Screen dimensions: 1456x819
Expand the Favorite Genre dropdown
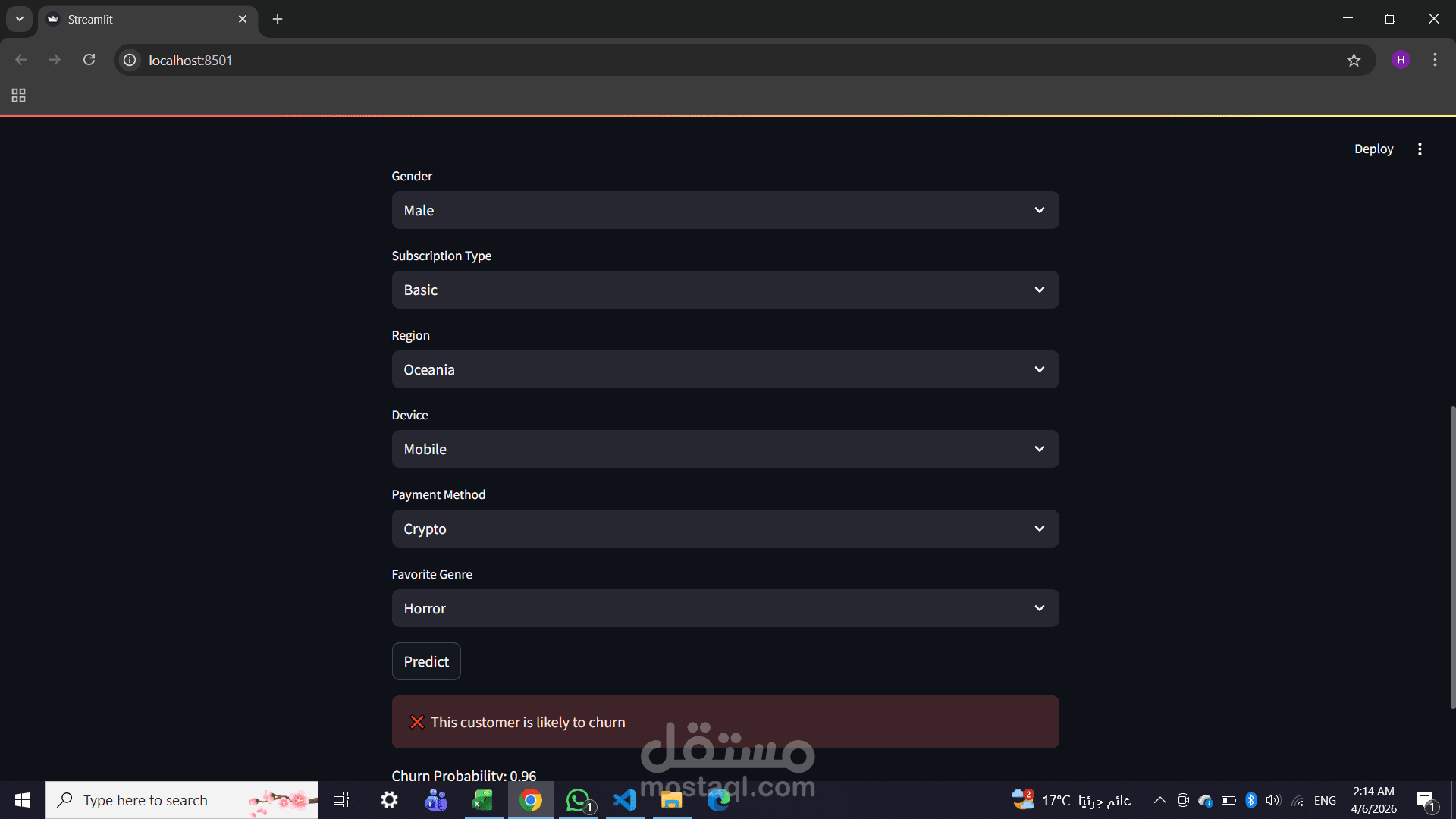(x=724, y=608)
